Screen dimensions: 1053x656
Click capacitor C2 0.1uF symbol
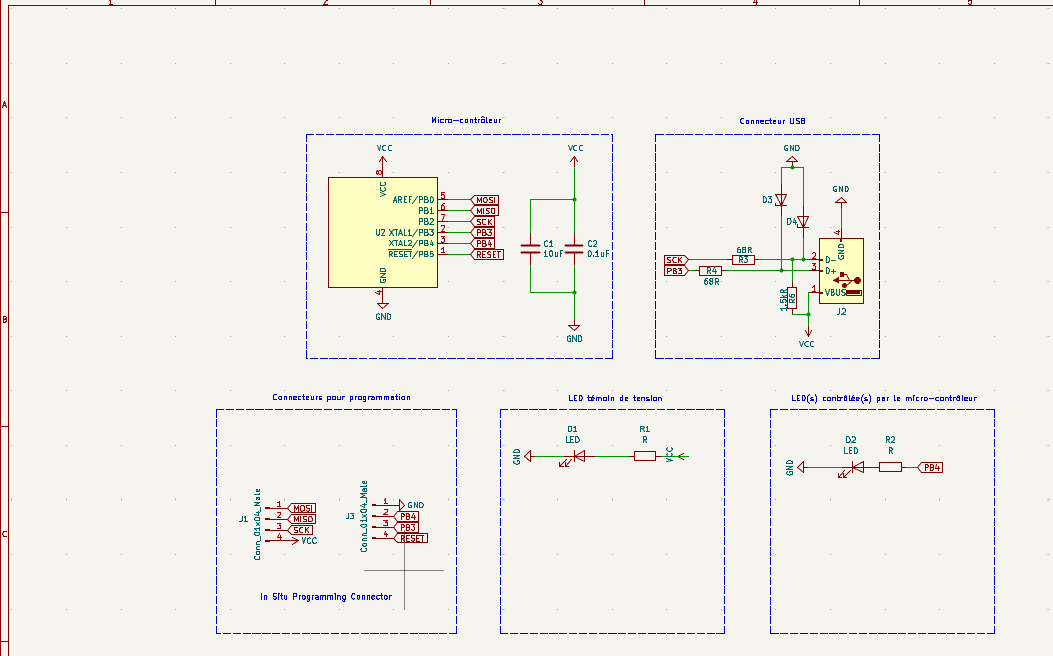(574, 247)
